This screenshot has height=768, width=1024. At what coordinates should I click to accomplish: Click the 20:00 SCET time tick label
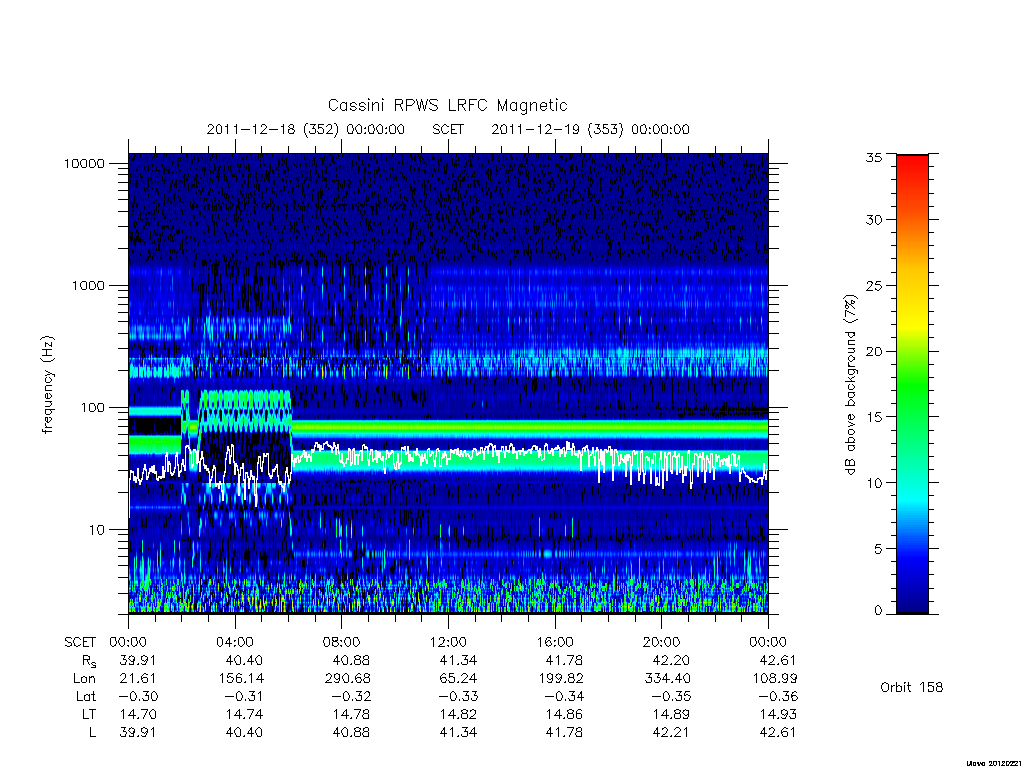point(662,642)
